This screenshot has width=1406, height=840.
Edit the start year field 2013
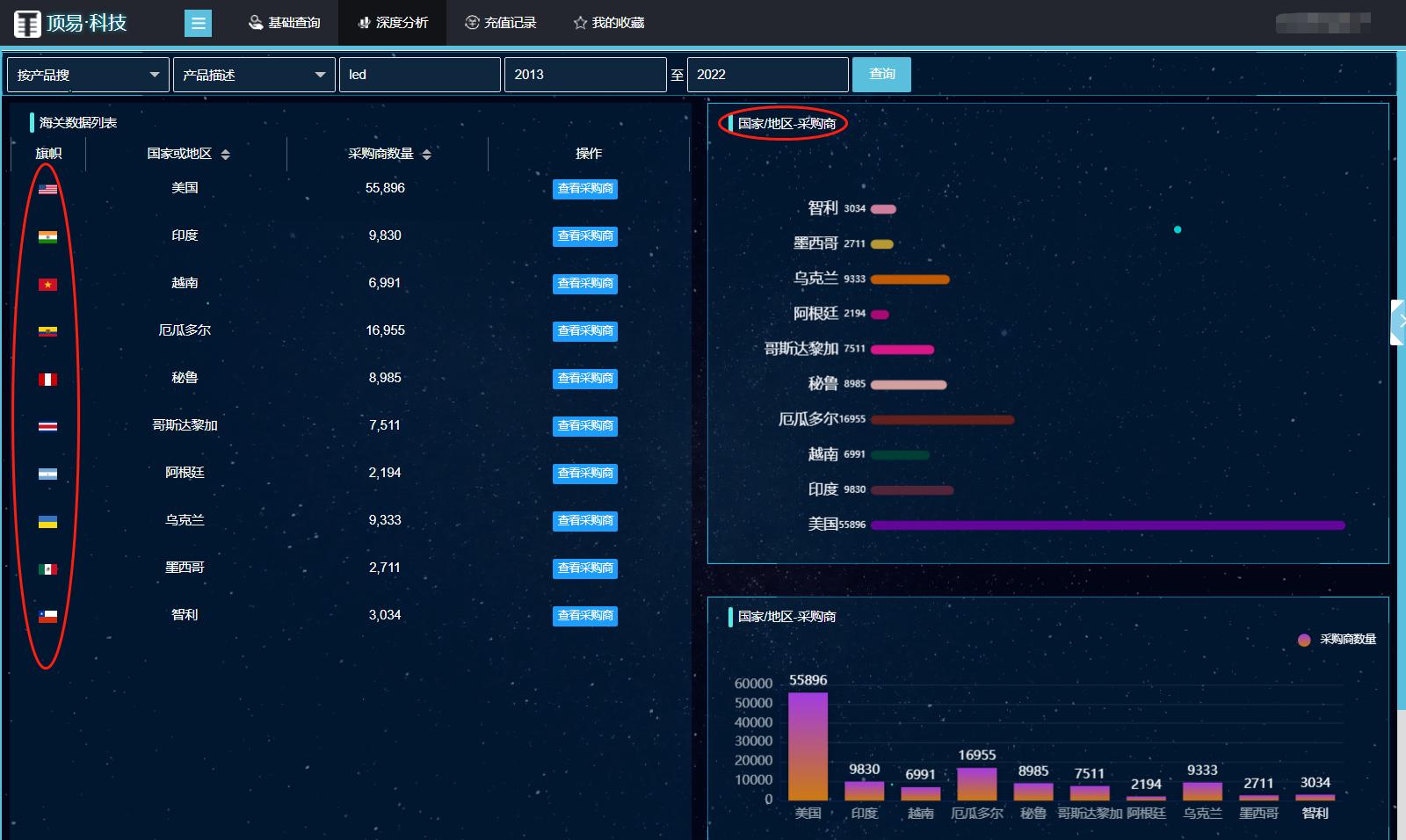(x=585, y=75)
